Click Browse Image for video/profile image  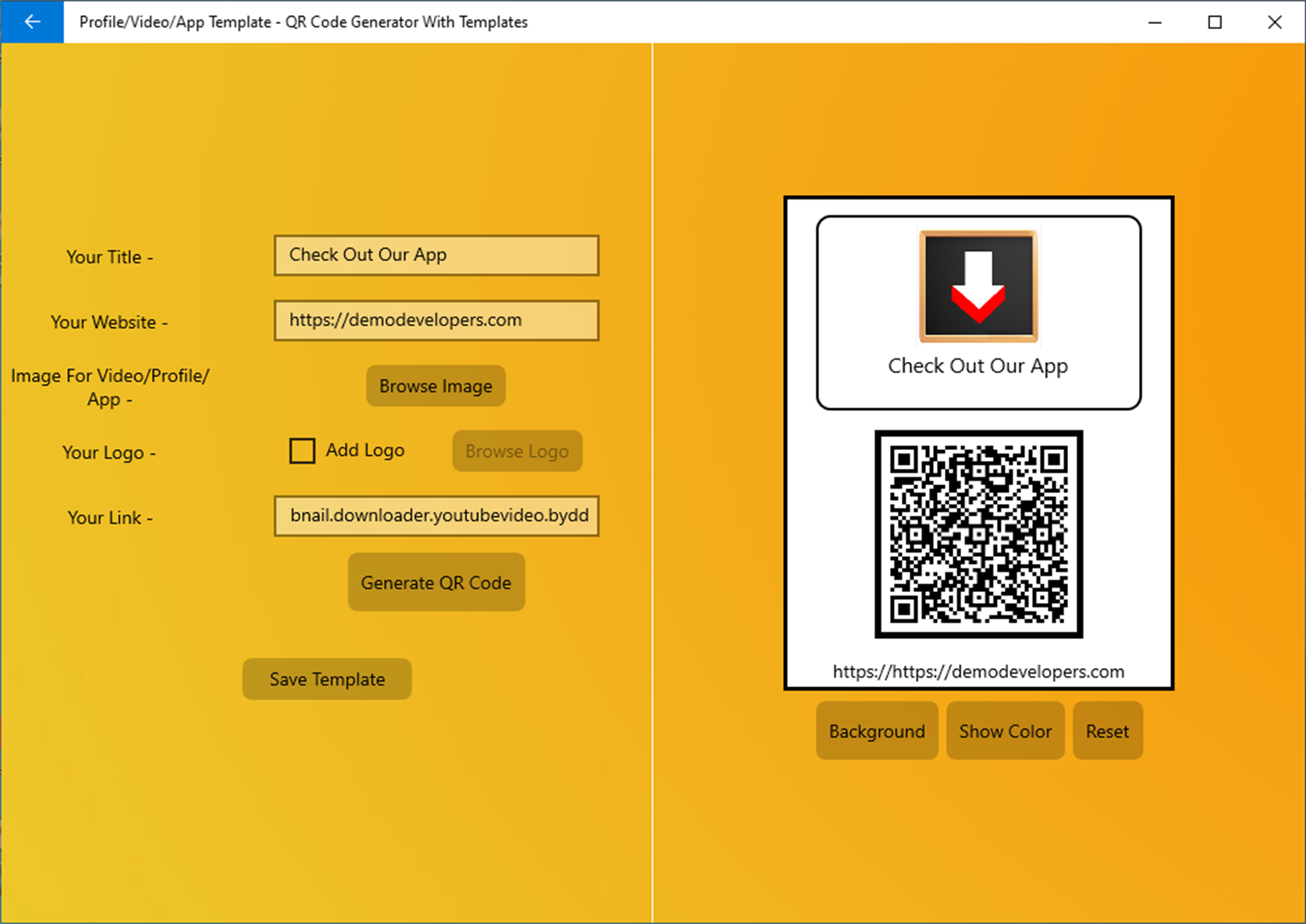coord(436,386)
